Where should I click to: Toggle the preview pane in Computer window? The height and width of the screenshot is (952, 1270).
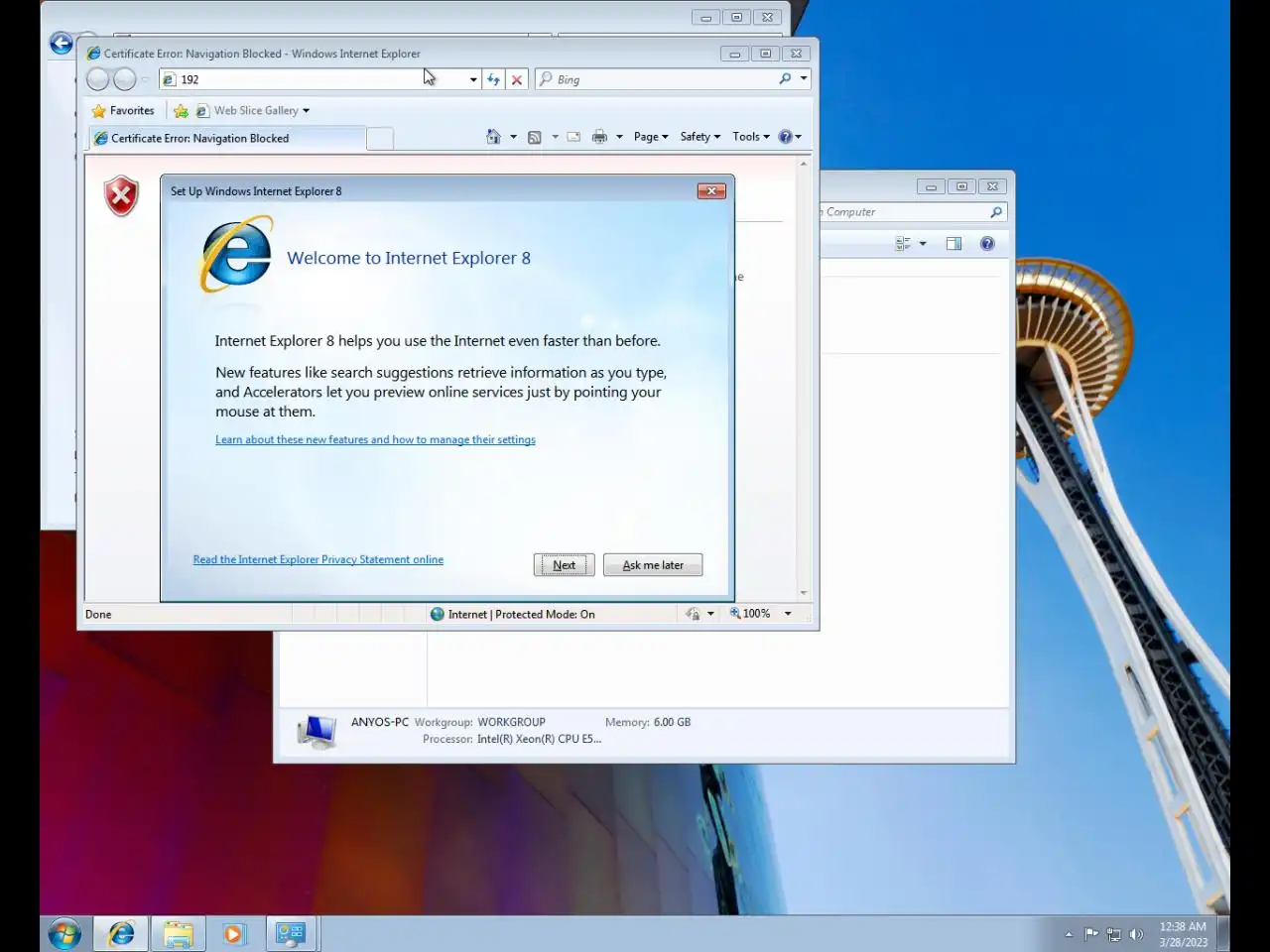pos(953,243)
